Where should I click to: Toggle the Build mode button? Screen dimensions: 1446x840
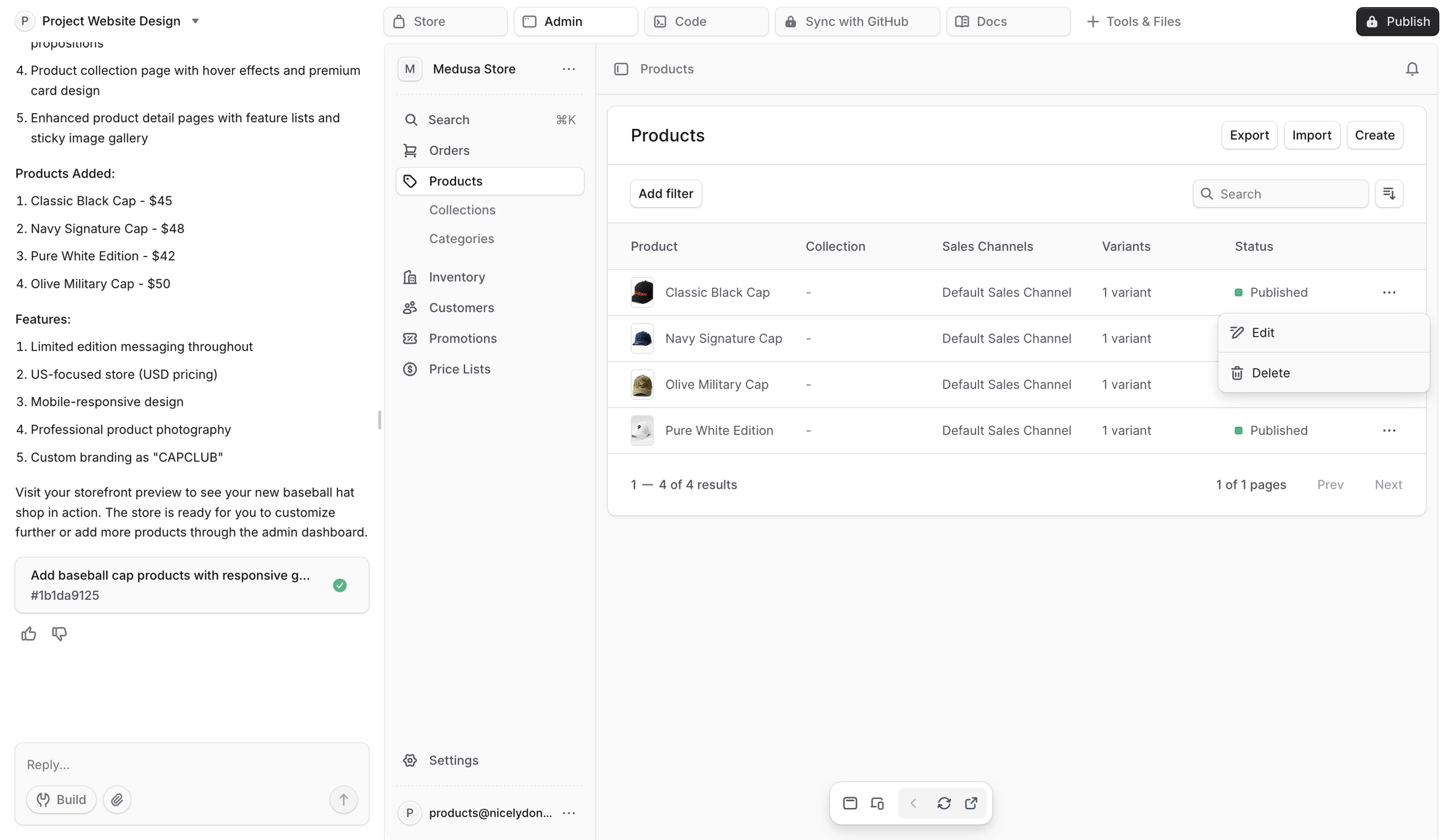61,799
